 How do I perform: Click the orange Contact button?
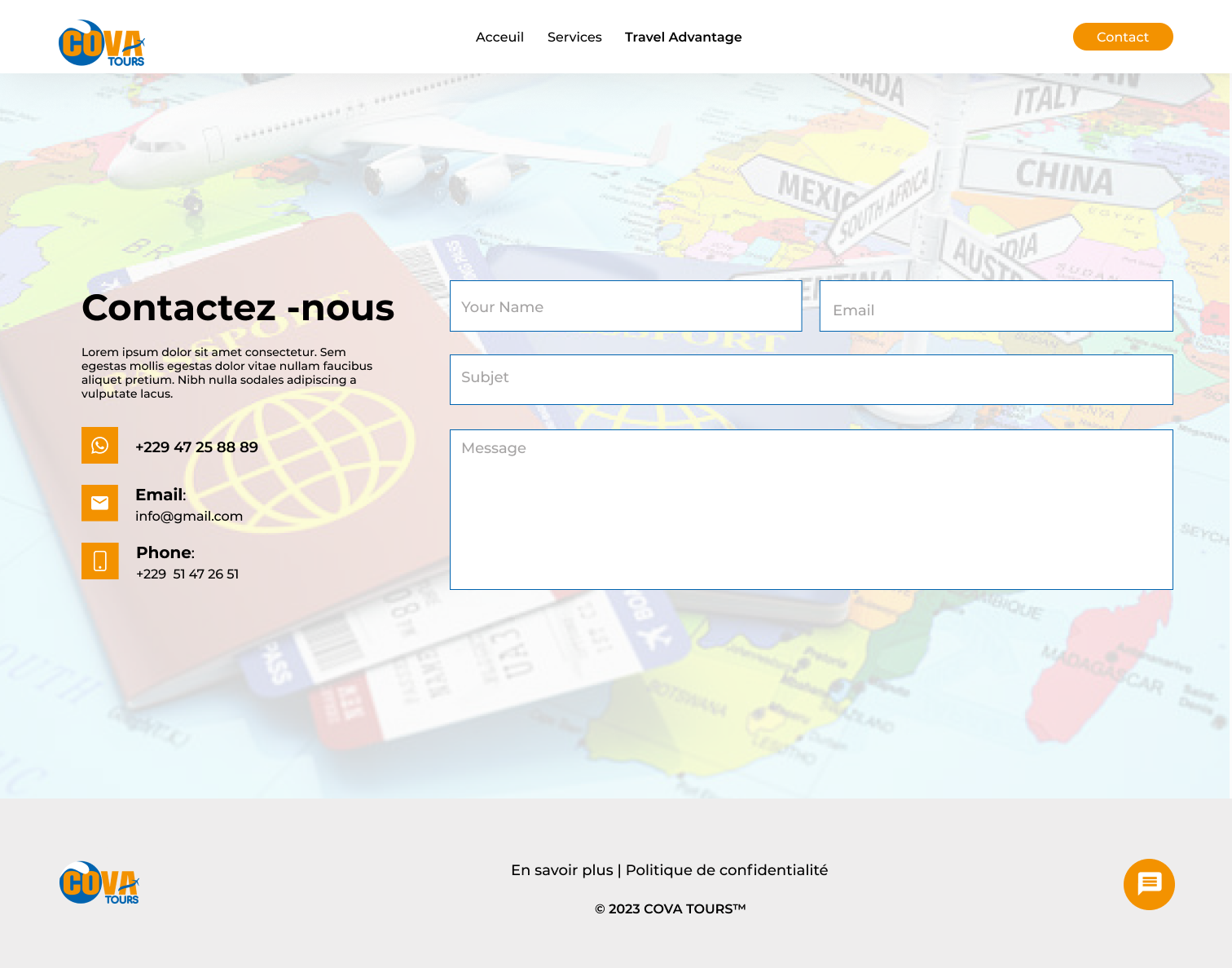(x=1123, y=37)
